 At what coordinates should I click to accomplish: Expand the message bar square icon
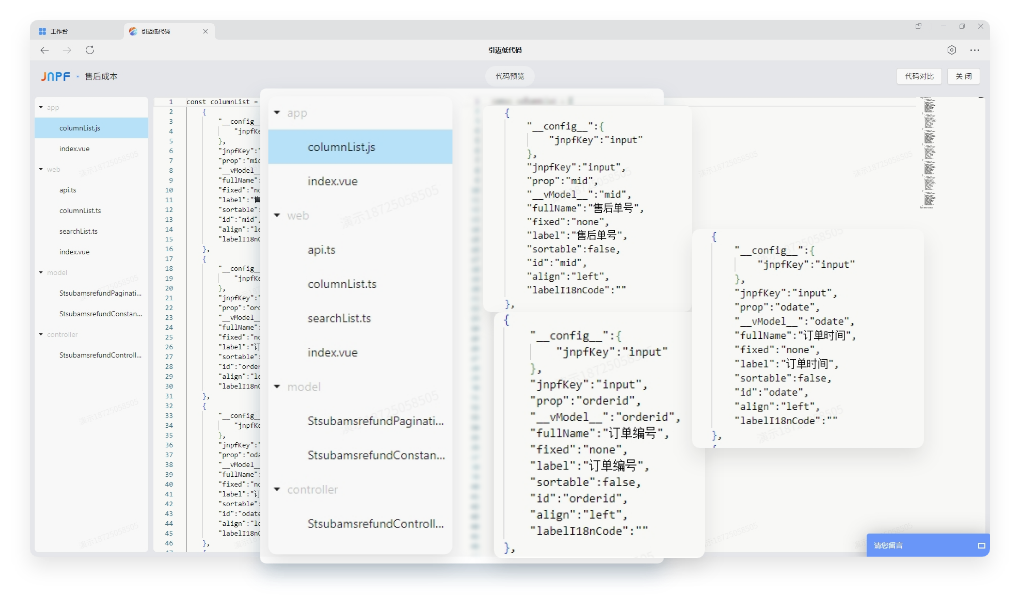pos(981,545)
